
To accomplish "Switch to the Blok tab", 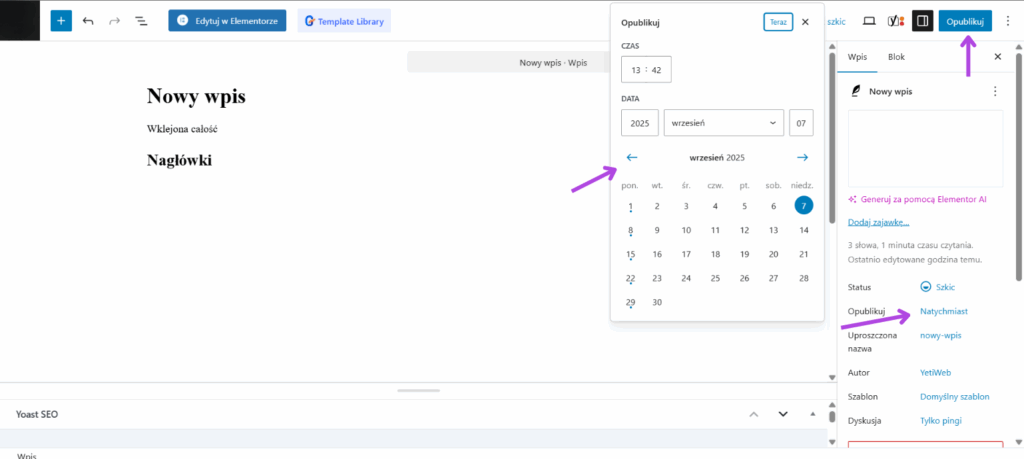I will pos(897,57).
